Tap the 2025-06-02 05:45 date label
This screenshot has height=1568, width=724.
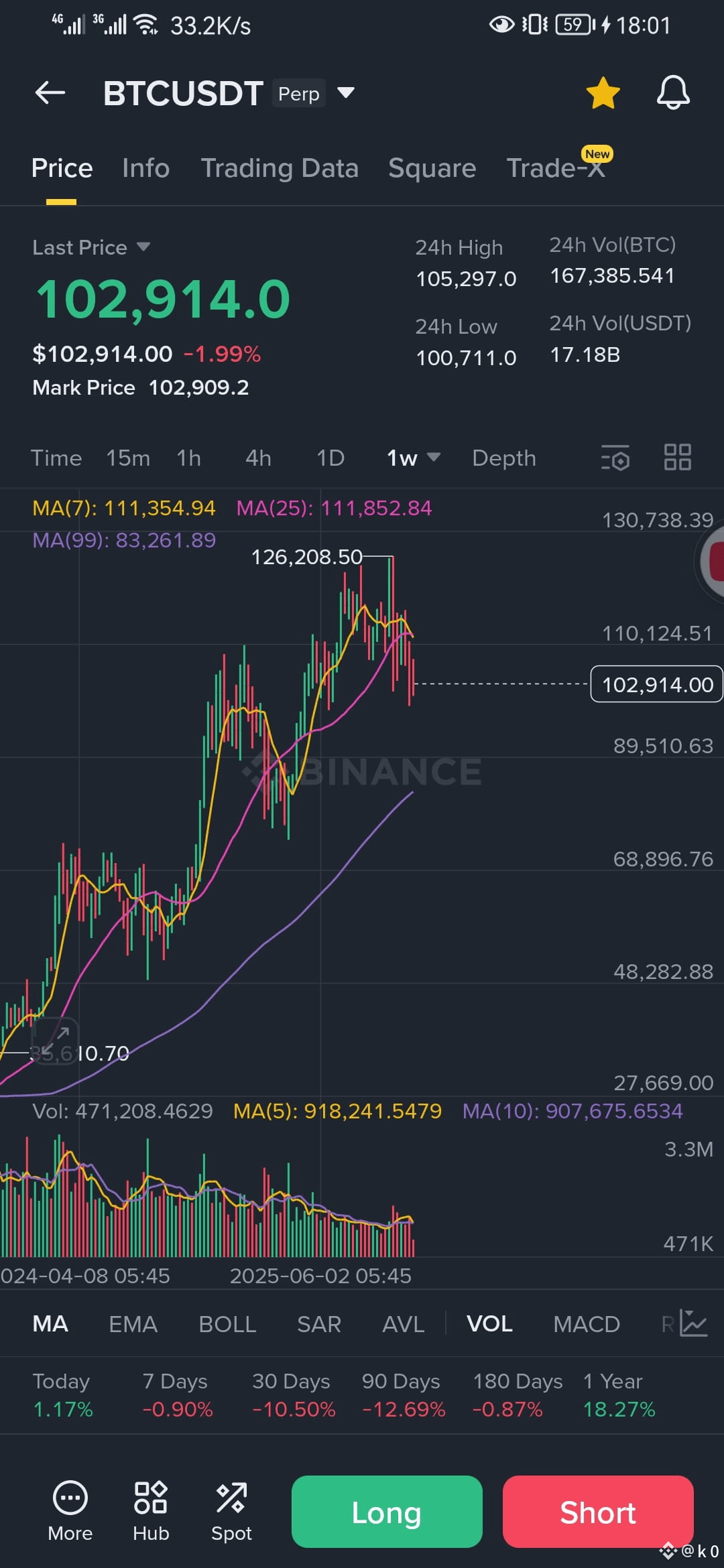point(320,1276)
